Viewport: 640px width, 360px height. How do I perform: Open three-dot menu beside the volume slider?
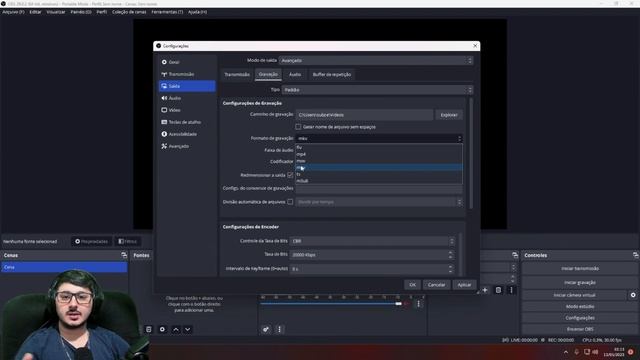(418, 304)
